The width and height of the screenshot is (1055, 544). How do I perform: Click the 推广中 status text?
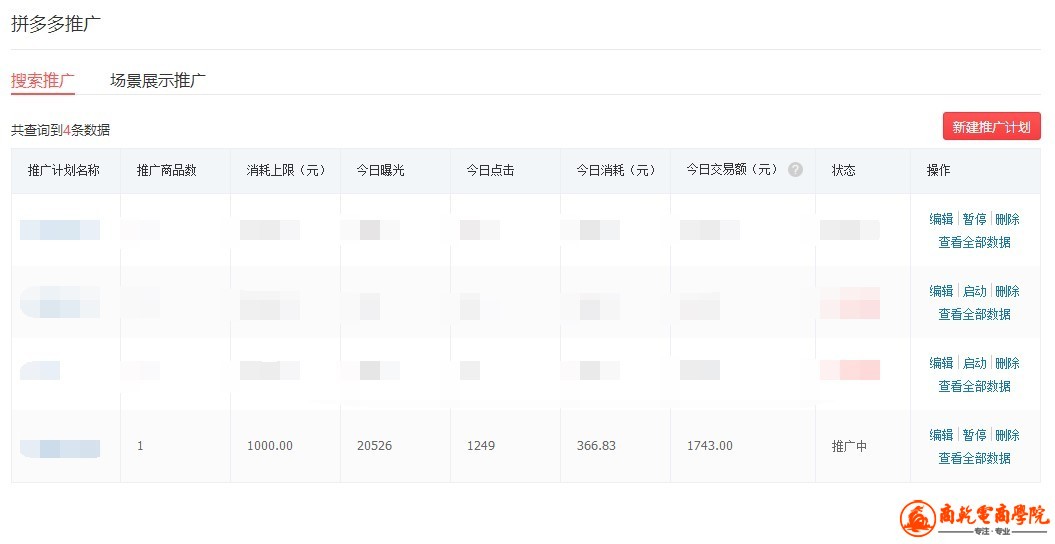[849, 446]
